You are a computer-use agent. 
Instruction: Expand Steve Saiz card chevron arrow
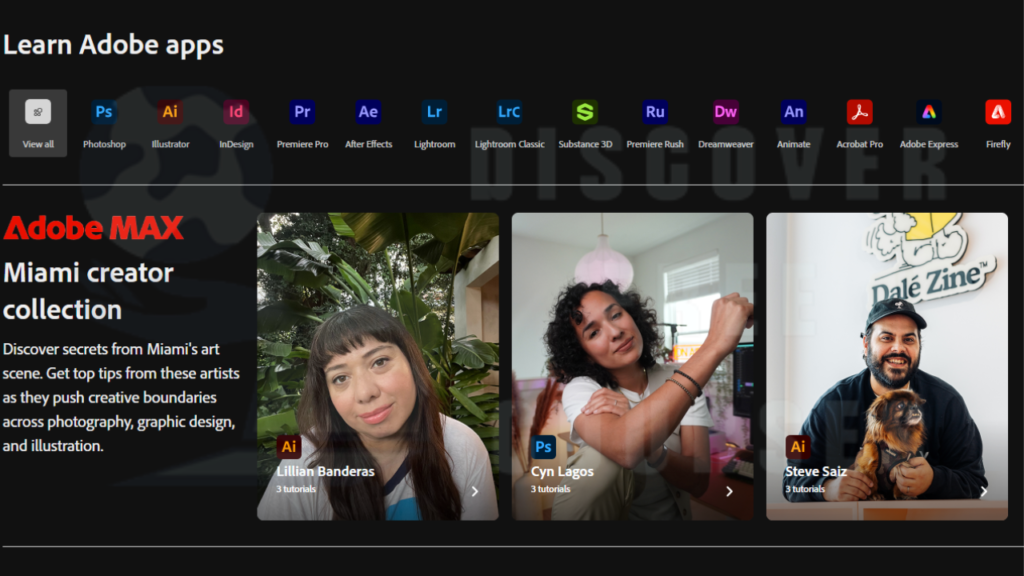pos(984,491)
